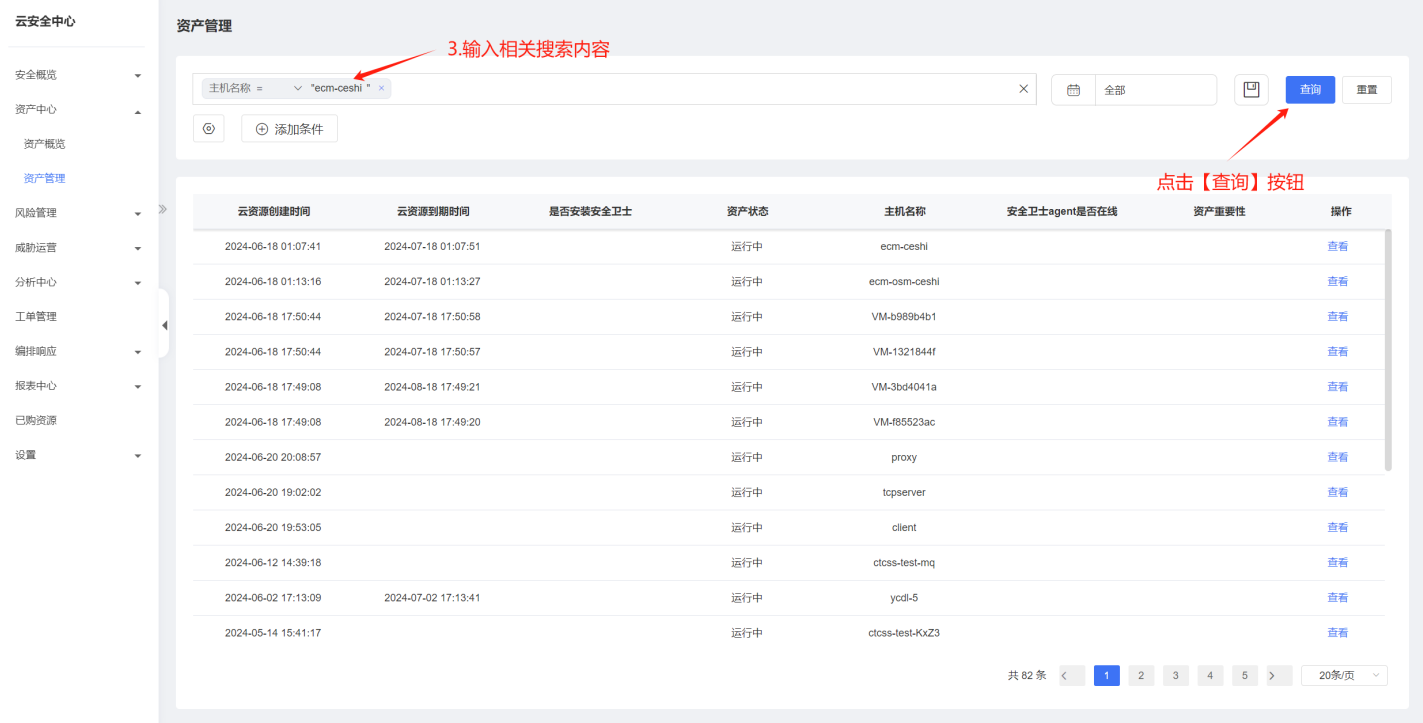This screenshot has width=1423, height=723.
Task: Open the 主机名称 = operator dropdown
Action: pos(298,88)
